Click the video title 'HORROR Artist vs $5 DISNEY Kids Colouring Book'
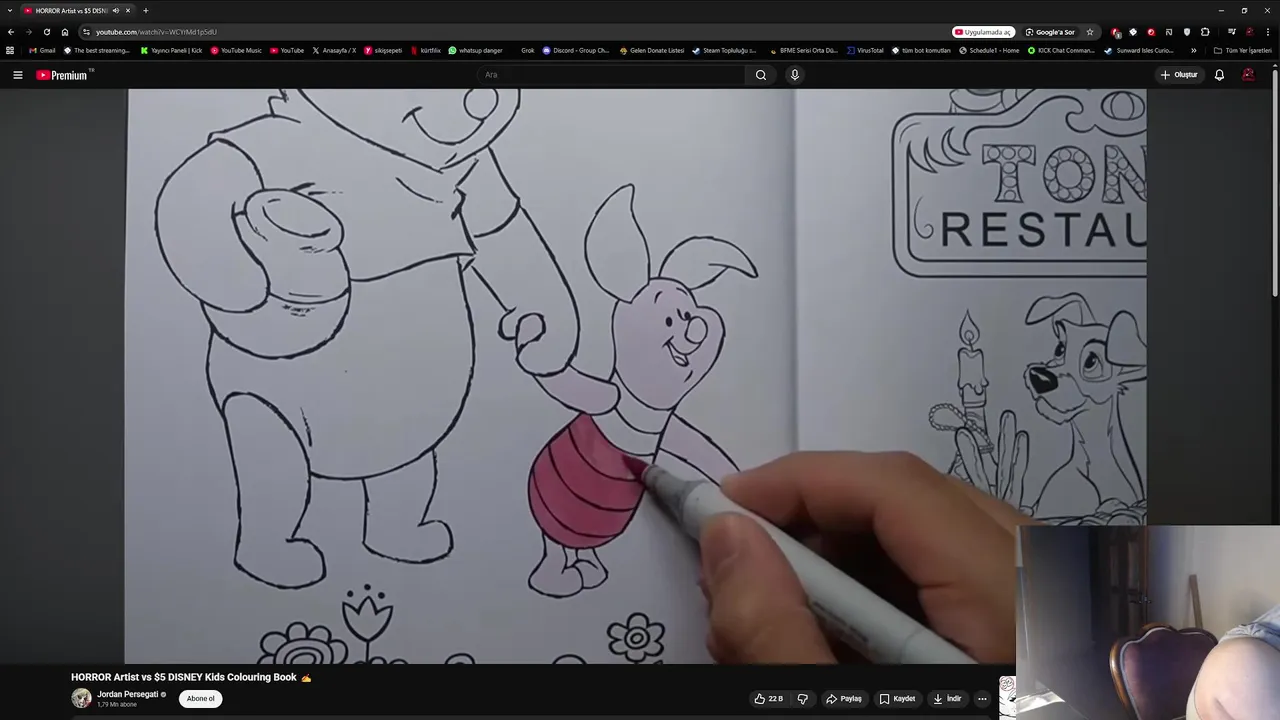The height and width of the screenshot is (720, 1280). (x=183, y=677)
